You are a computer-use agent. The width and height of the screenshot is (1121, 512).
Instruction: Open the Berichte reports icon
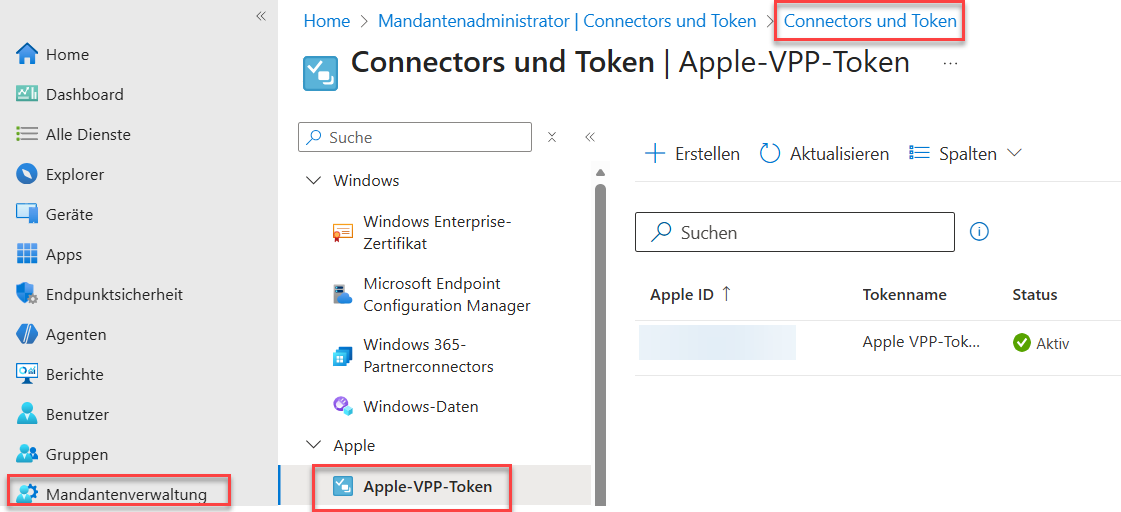pyautogui.click(x=27, y=374)
